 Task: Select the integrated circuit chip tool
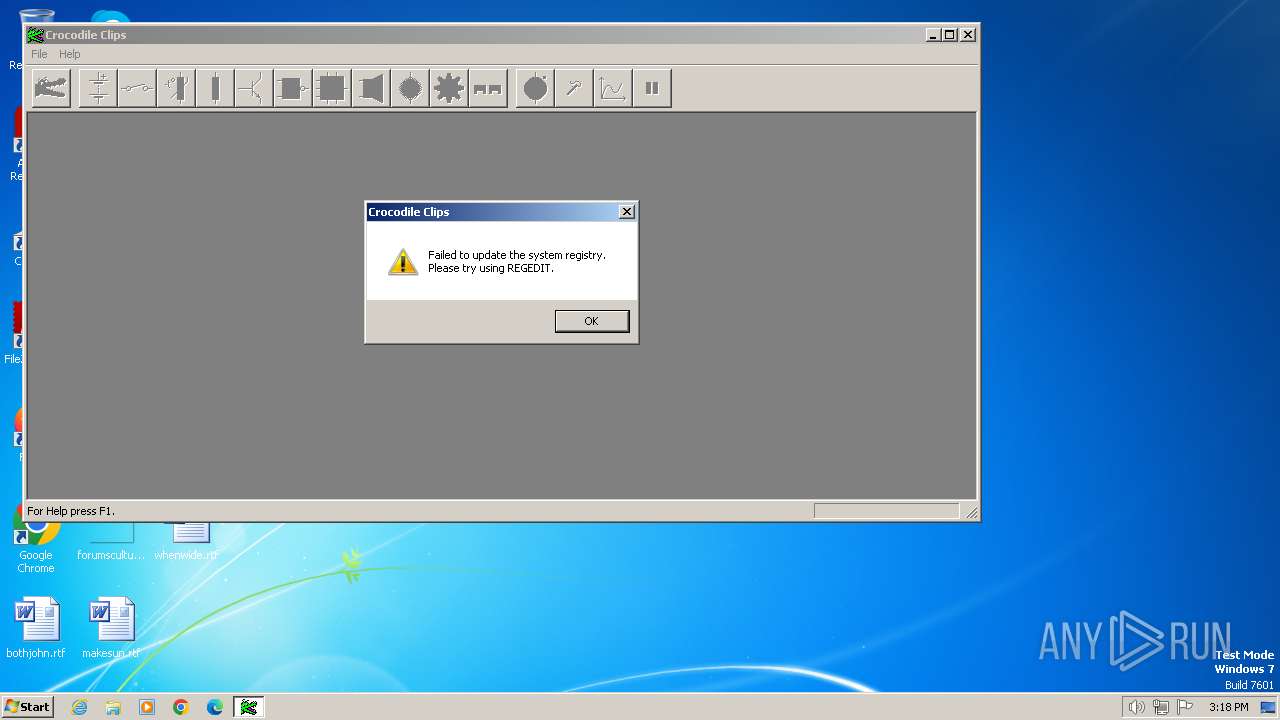pos(332,88)
